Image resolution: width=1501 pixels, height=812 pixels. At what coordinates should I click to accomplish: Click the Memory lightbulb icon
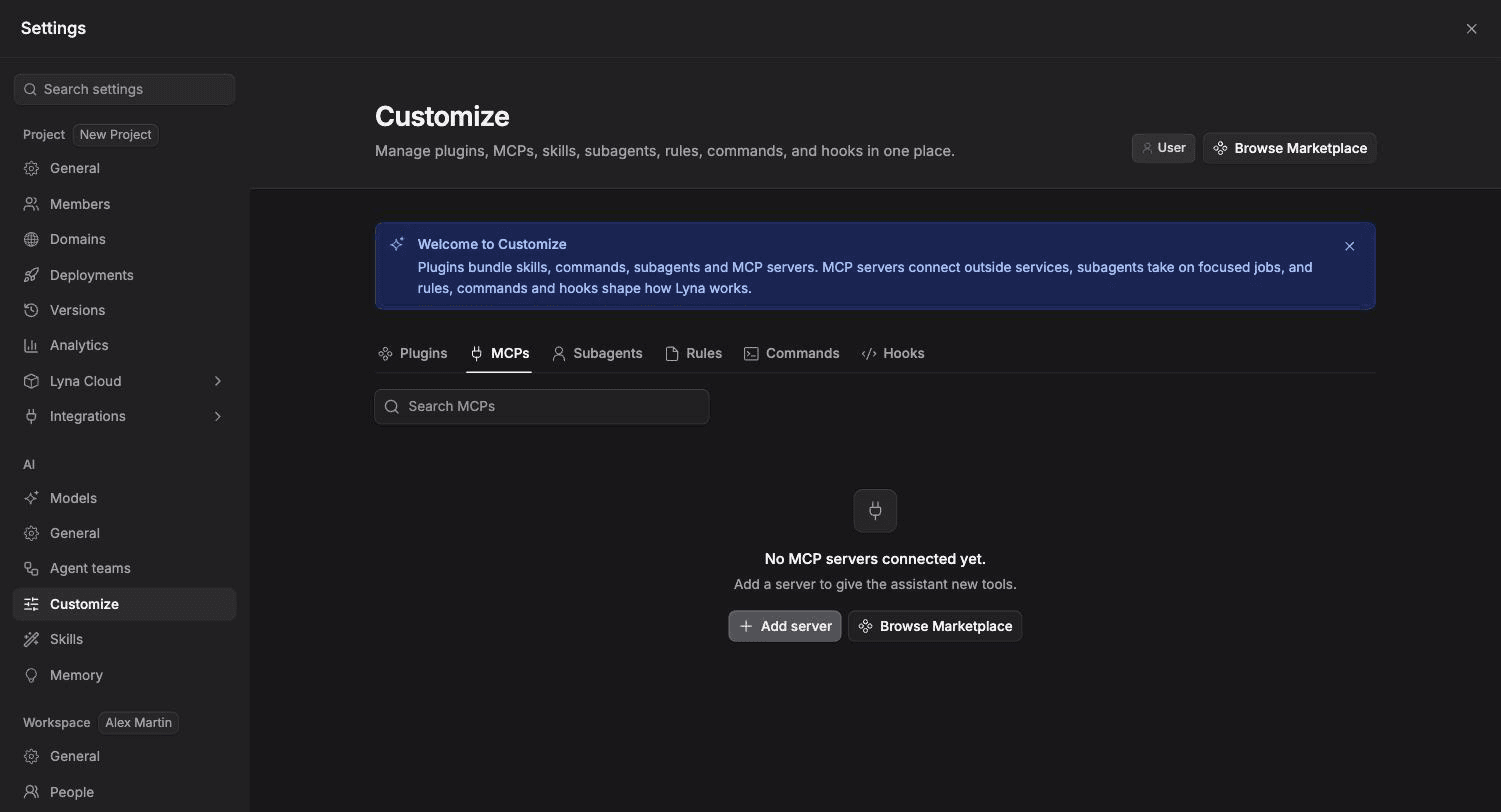31,675
